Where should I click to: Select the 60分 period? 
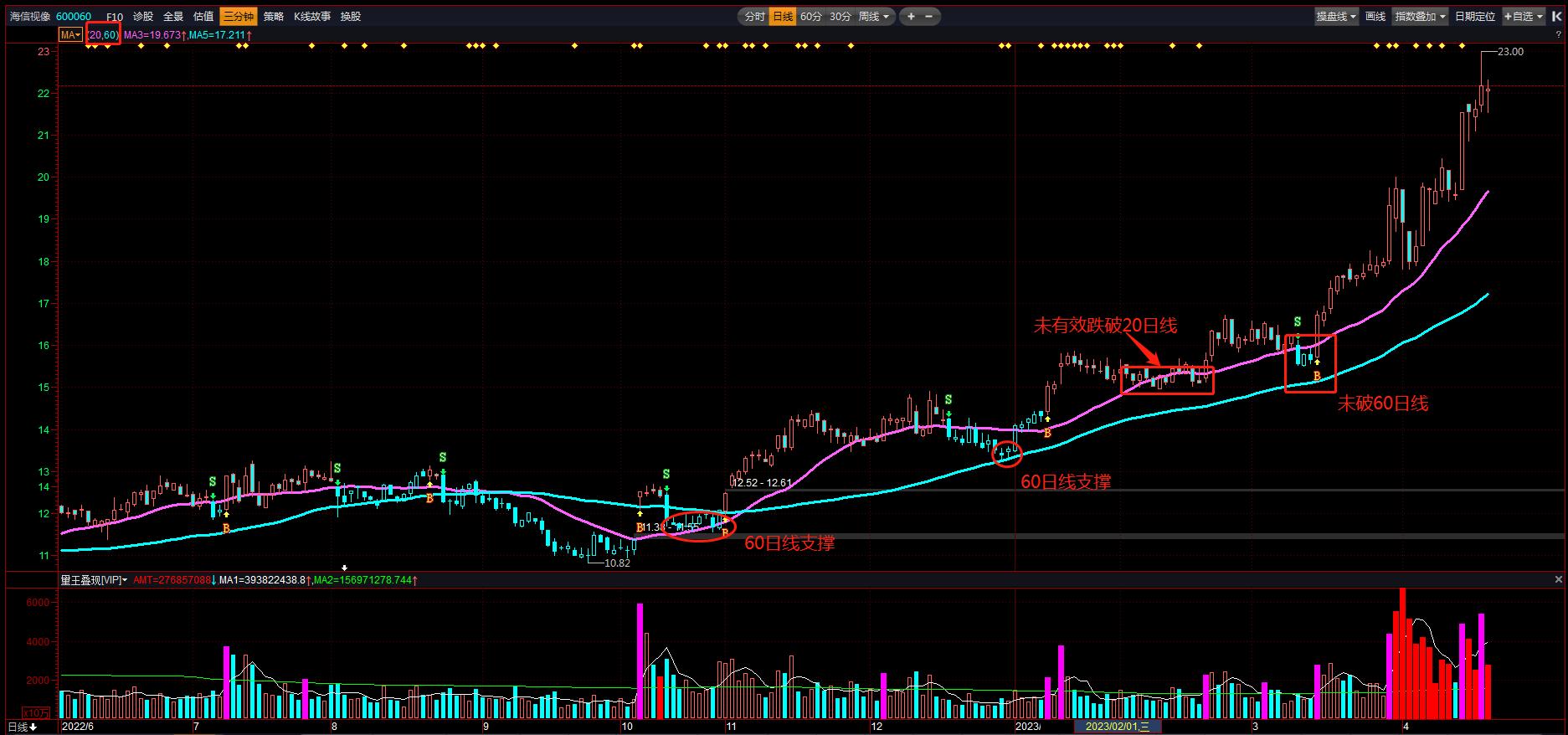810,16
